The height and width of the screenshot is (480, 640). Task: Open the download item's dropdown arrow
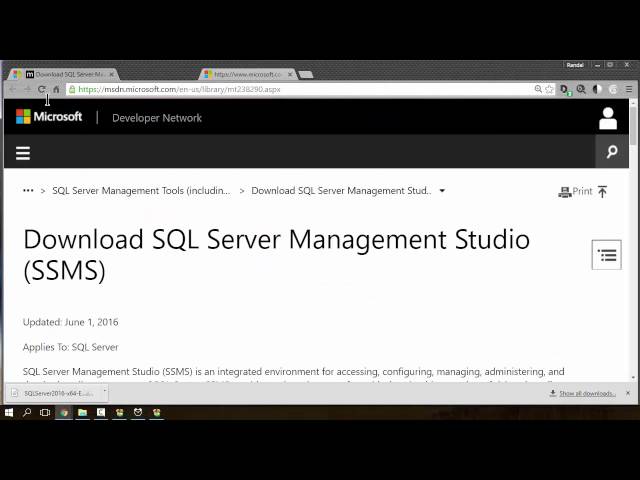tap(104, 391)
